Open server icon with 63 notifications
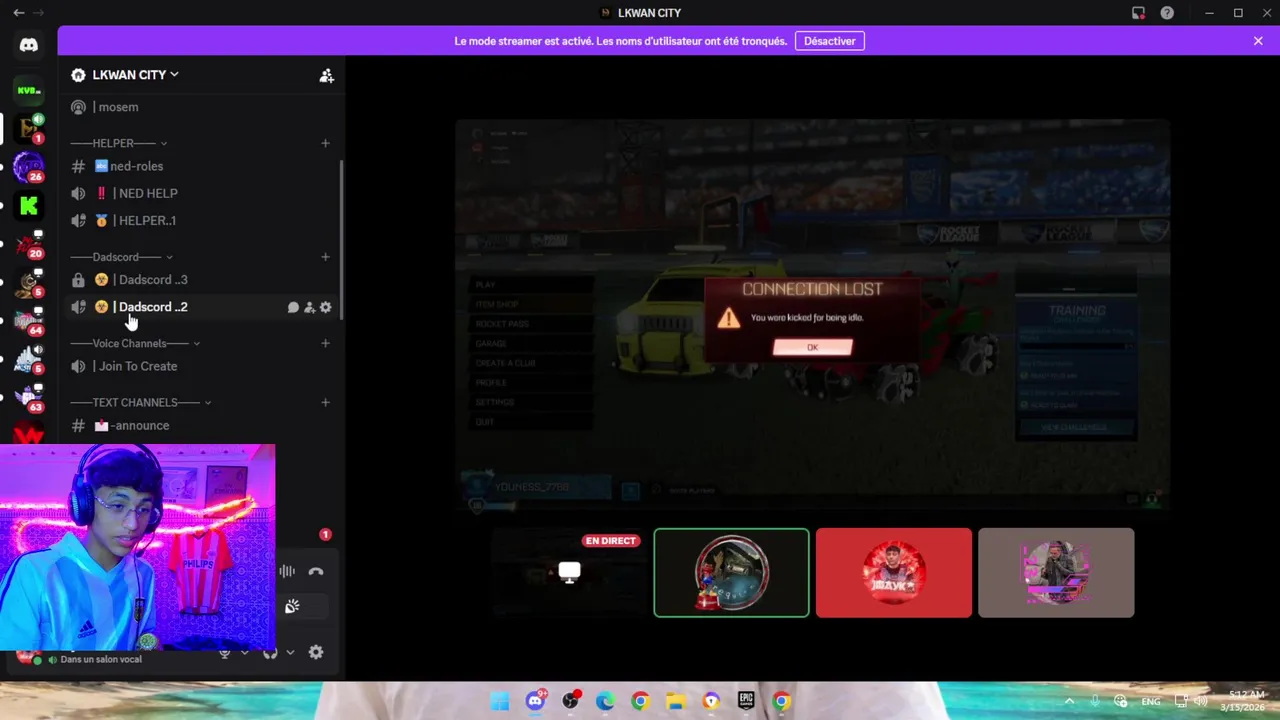 [28, 399]
